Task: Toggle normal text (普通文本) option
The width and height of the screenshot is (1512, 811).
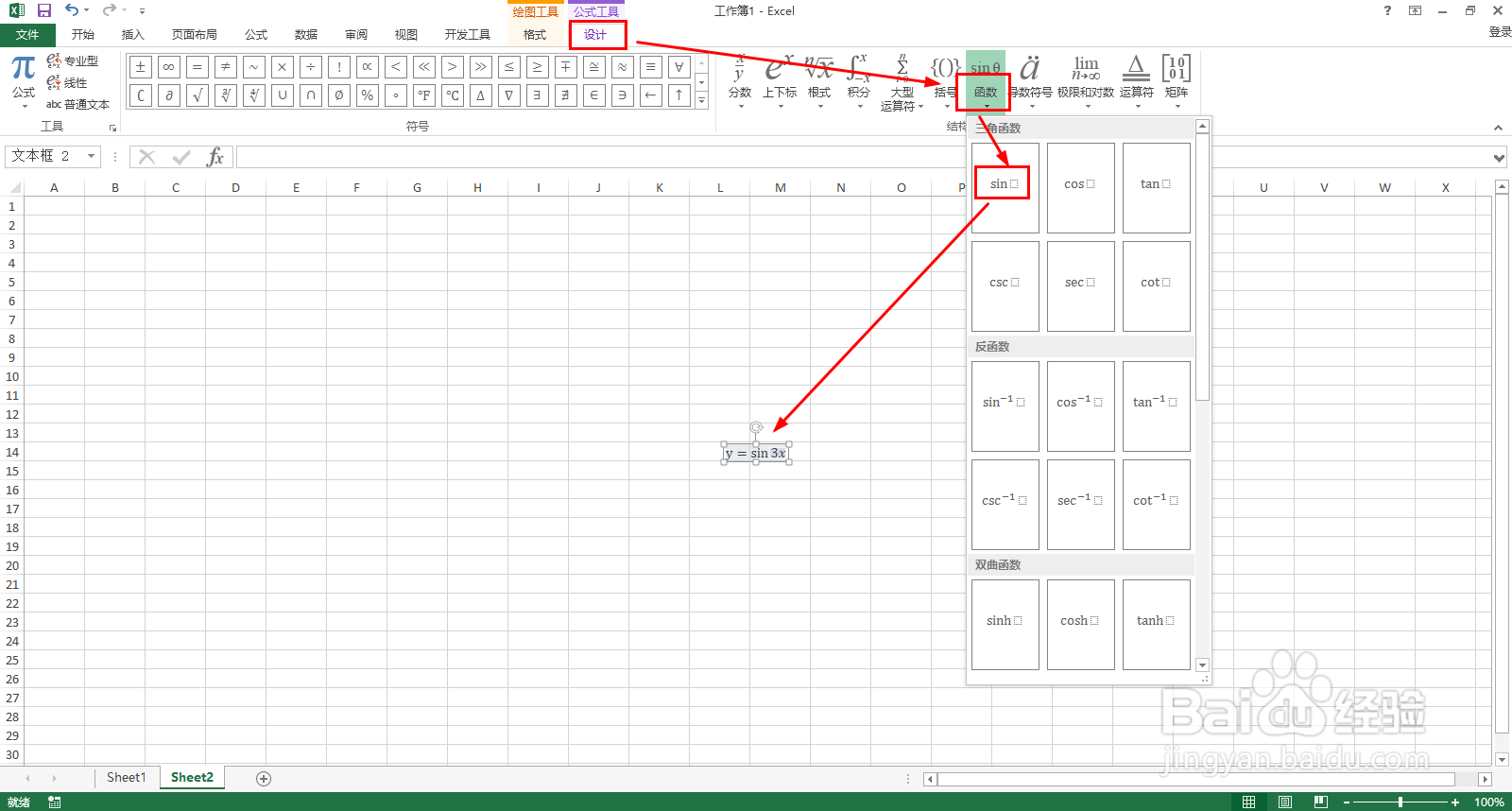Action: tap(78, 105)
